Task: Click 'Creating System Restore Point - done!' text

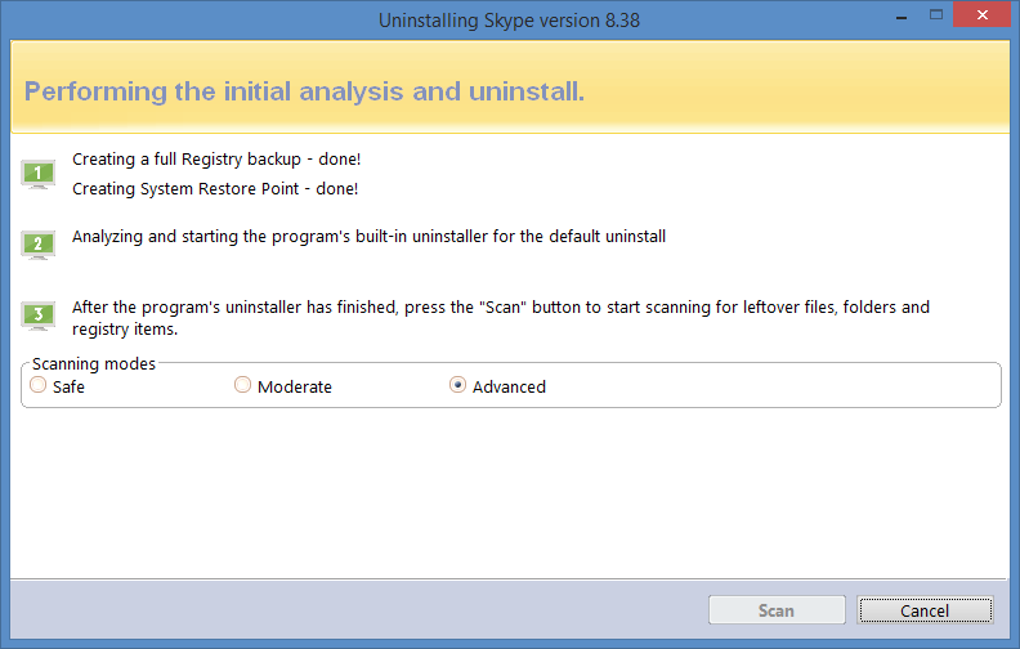Action: tap(215, 189)
